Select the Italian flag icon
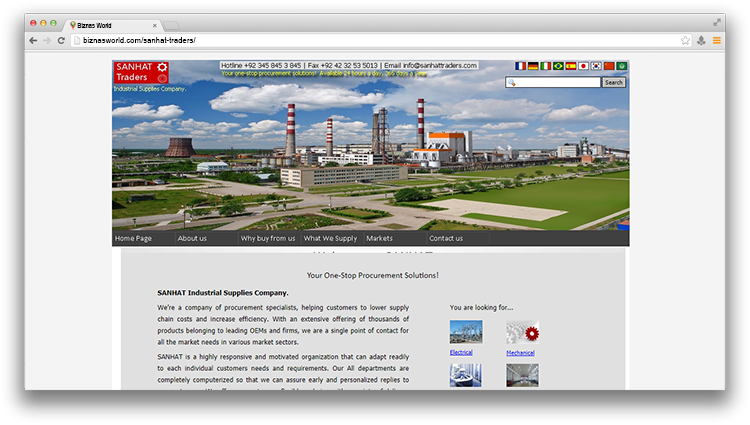The height and width of the screenshot is (425, 750). (x=546, y=66)
